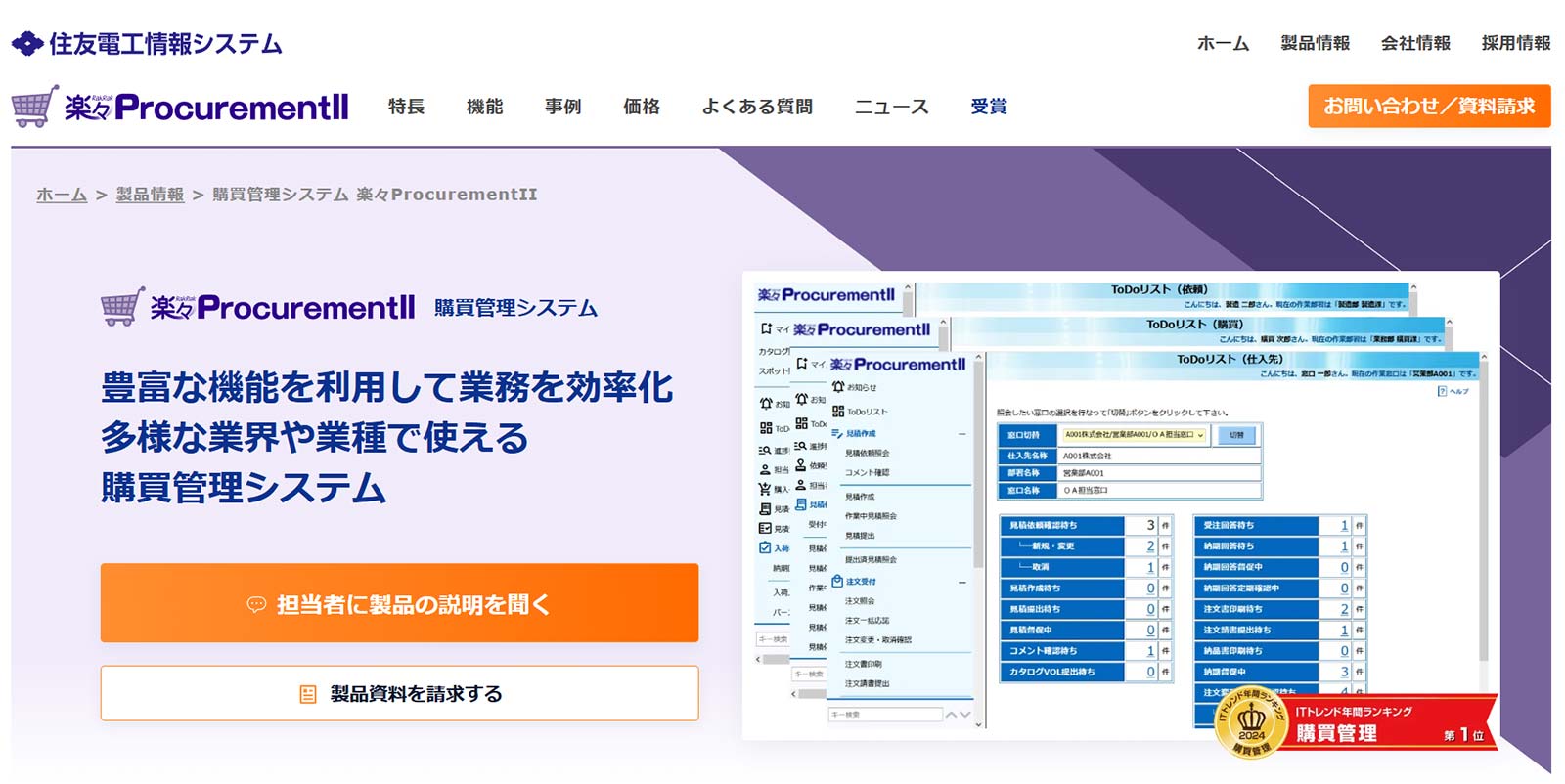Click the front sidebar キー検索 input field
1565x784 pixels.
[x=885, y=715]
